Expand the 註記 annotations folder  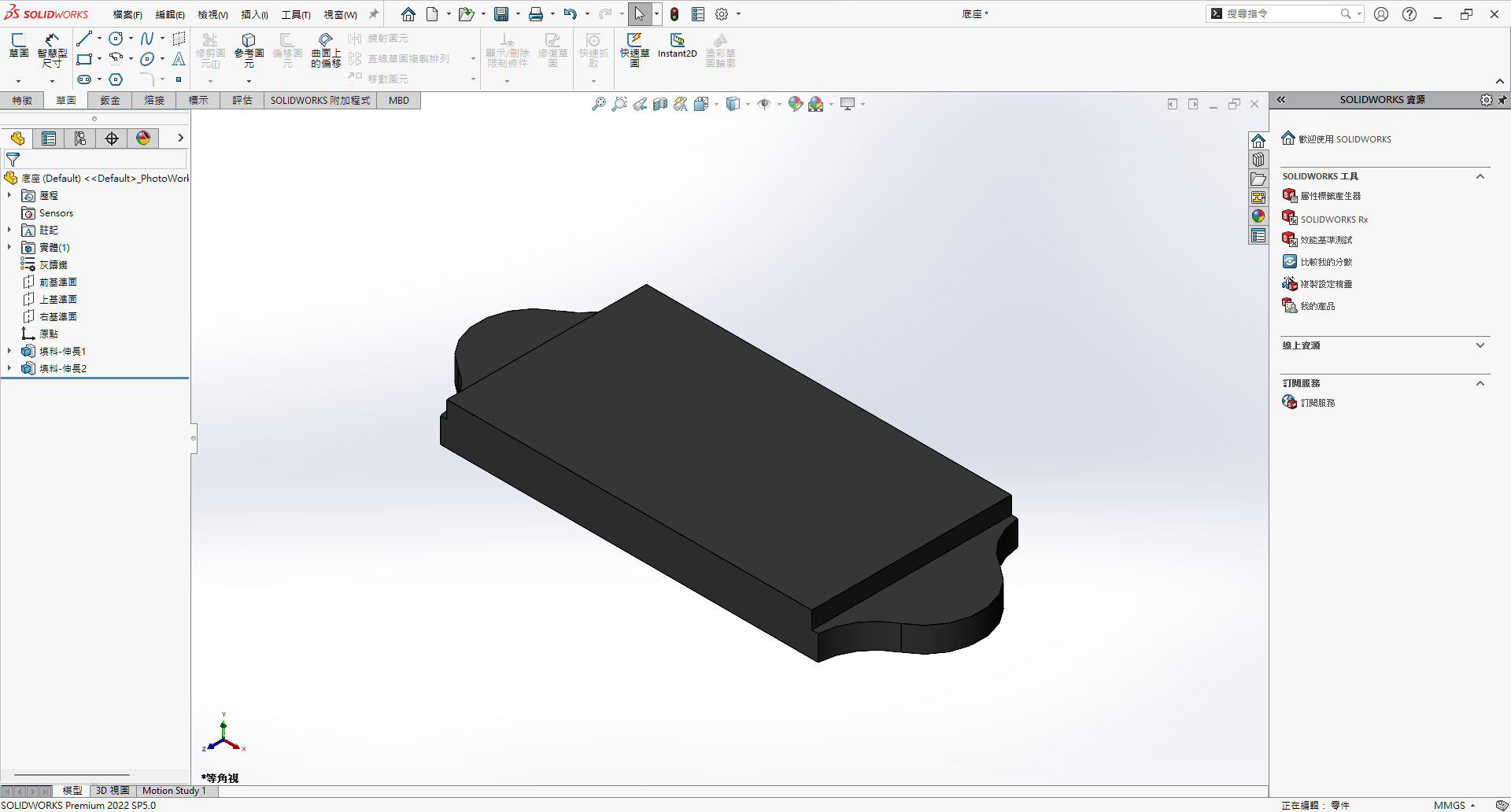click(x=9, y=230)
